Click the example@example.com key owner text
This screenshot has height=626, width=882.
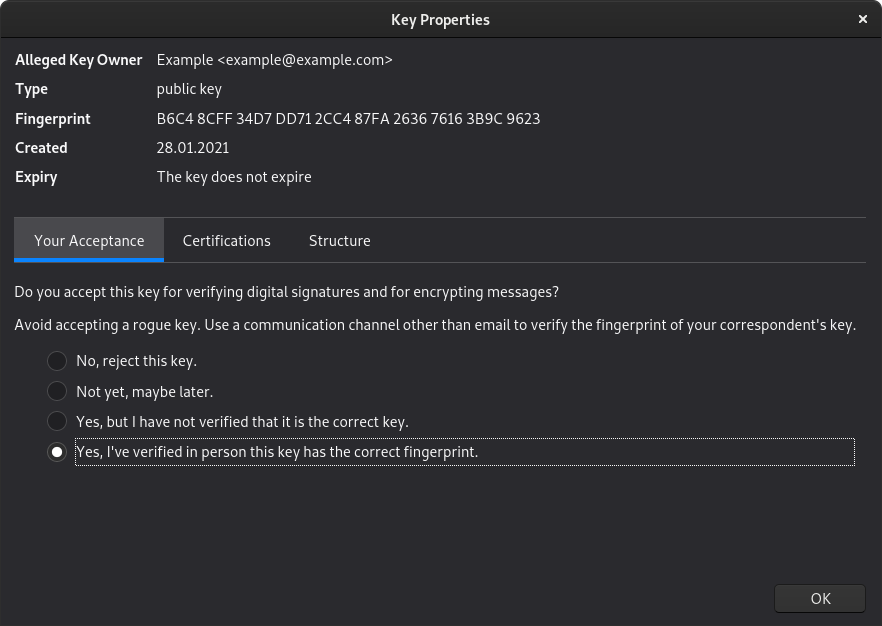274,60
